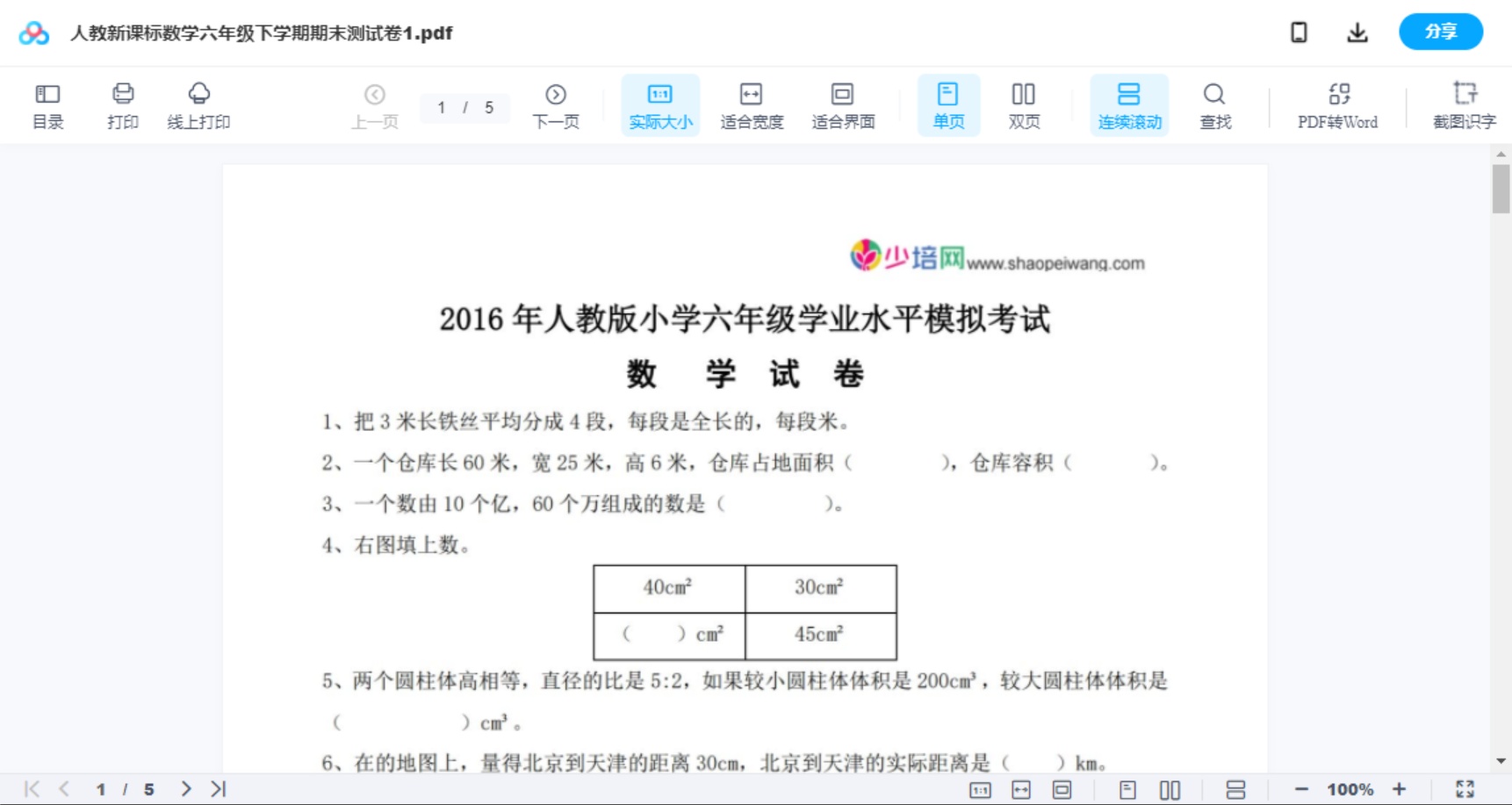Click the 分享 share button
Screen dimensions: 1512x805
(x=1440, y=32)
